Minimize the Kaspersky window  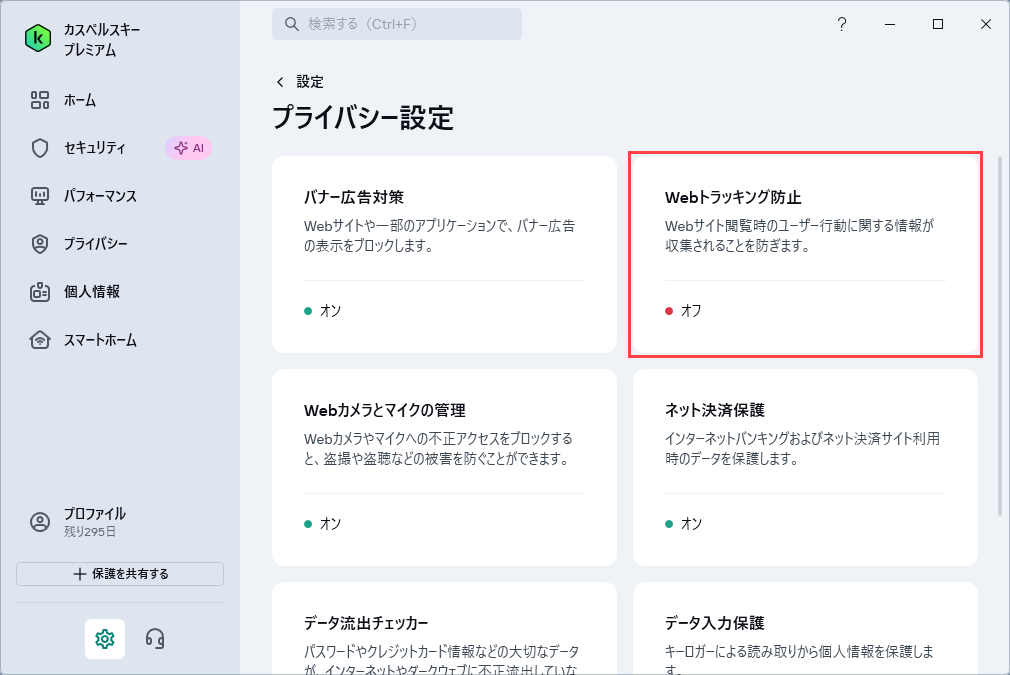890,24
